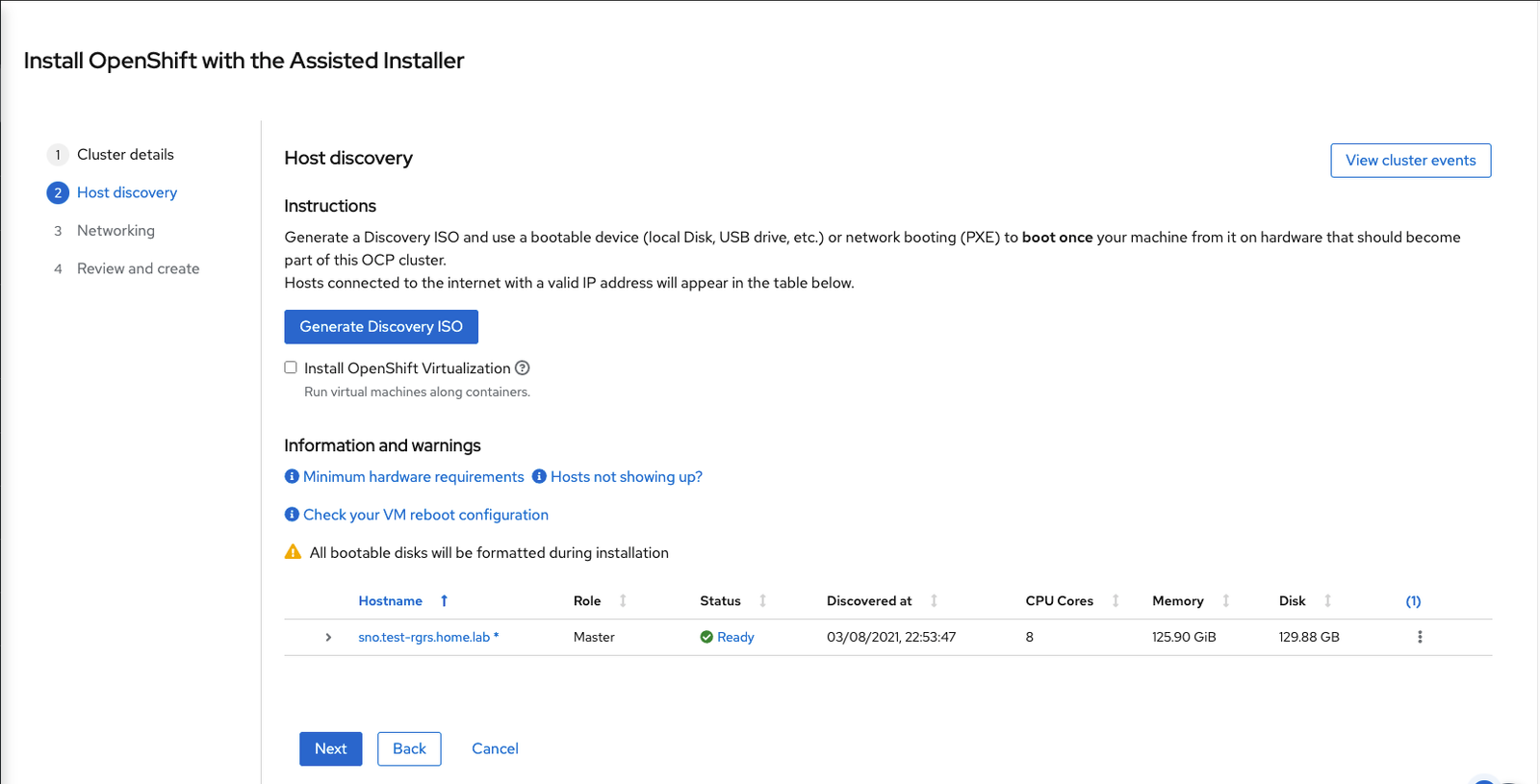Click info icon beside Hosts not showing up
1540x784 pixels.
[539, 476]
